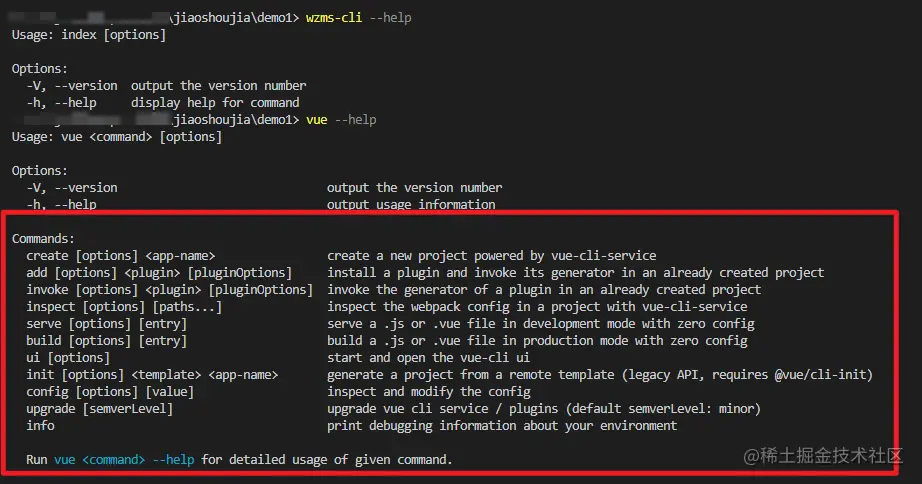
Task: Click the 'vue --help' command text
Action: (341, 120)
